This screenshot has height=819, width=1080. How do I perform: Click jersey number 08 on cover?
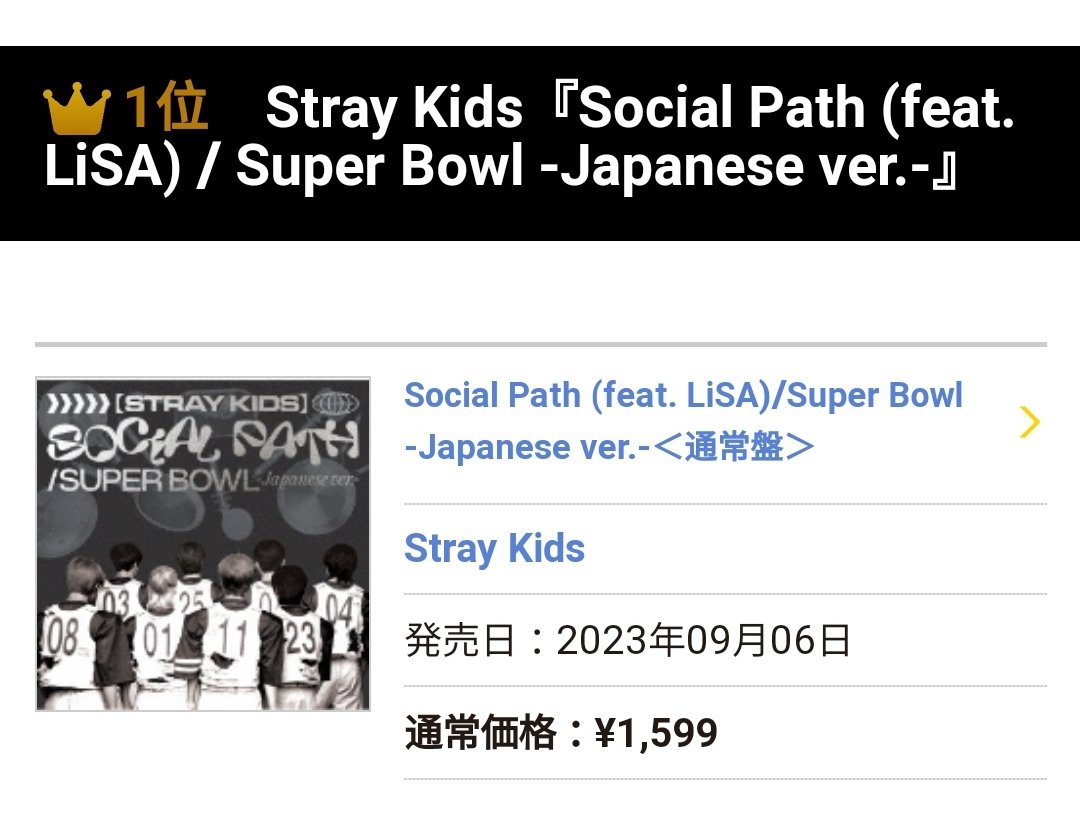tap(61, 637)
